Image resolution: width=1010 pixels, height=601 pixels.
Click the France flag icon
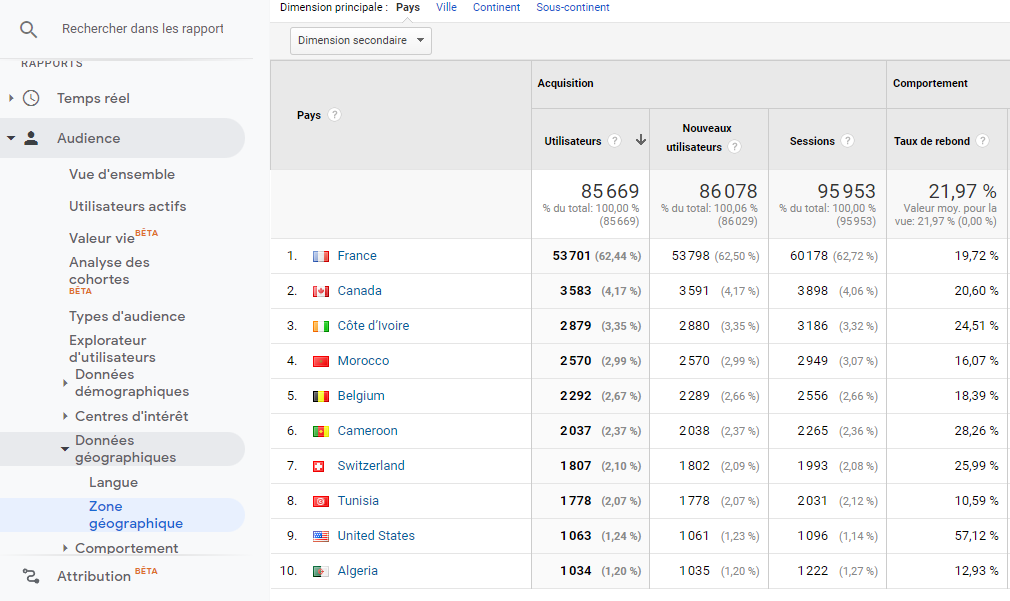click(x=320, y=256)
